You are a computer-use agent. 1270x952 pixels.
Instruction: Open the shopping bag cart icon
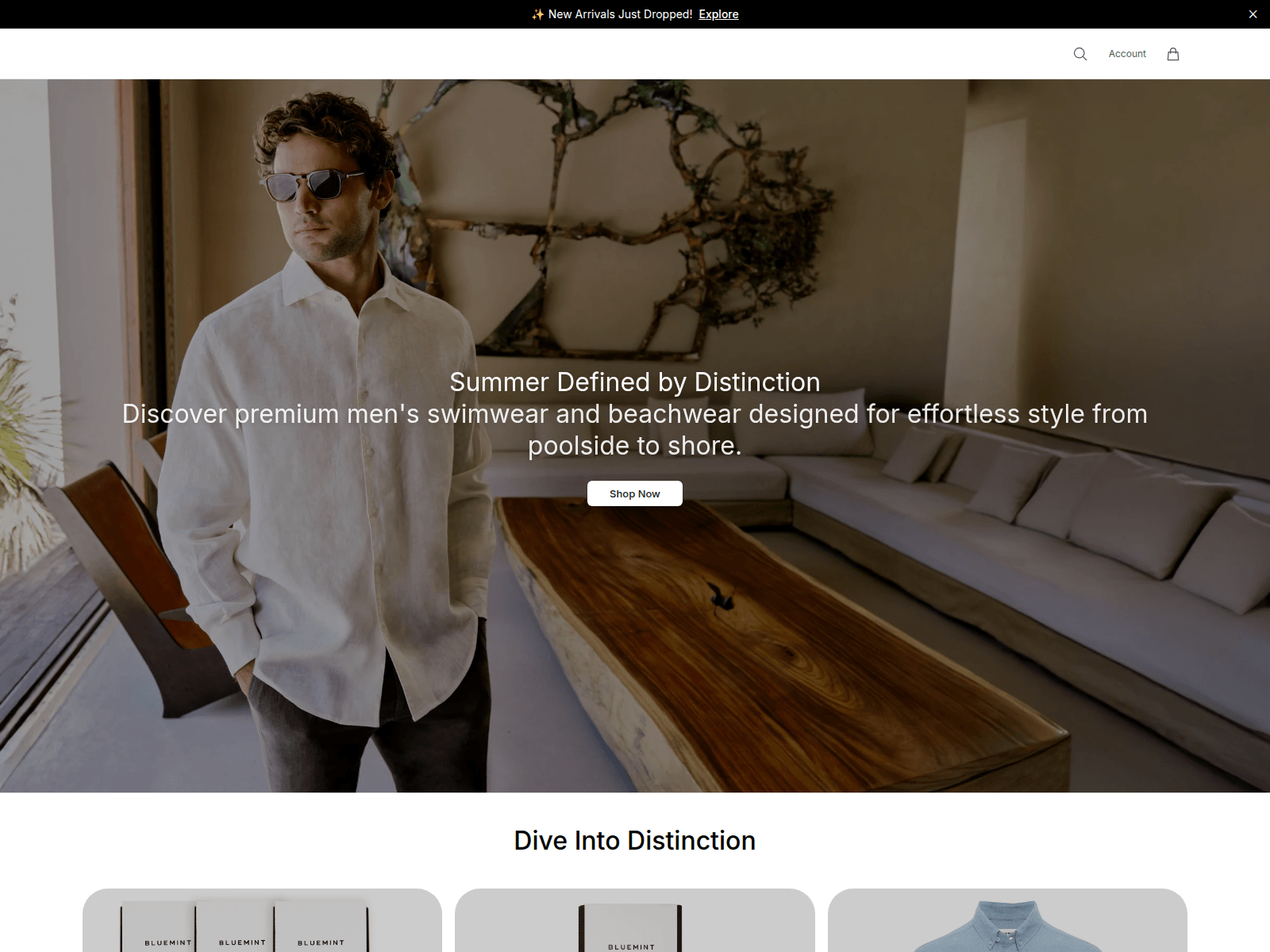[1173, 54]
